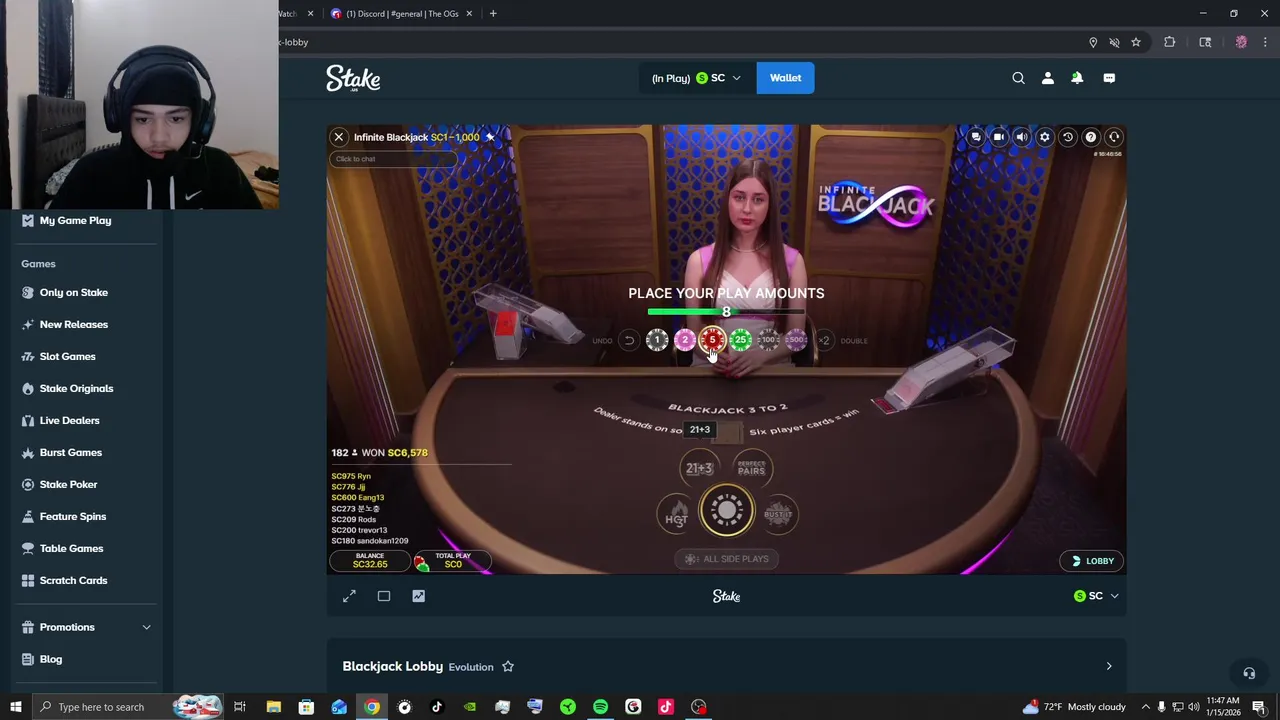Open the Lobby button in game

click(x=1092, y=561)
